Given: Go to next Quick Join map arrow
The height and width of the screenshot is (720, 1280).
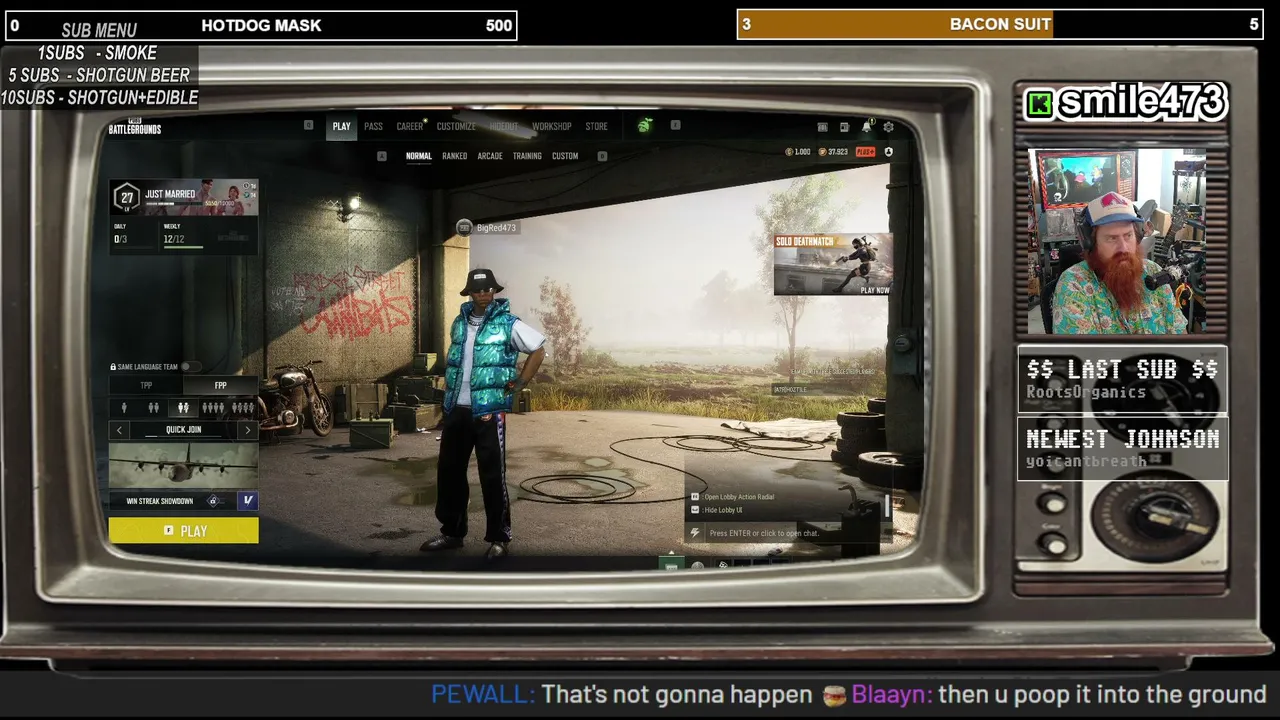Looking at the screenshot, I should (x=248, y=430).
